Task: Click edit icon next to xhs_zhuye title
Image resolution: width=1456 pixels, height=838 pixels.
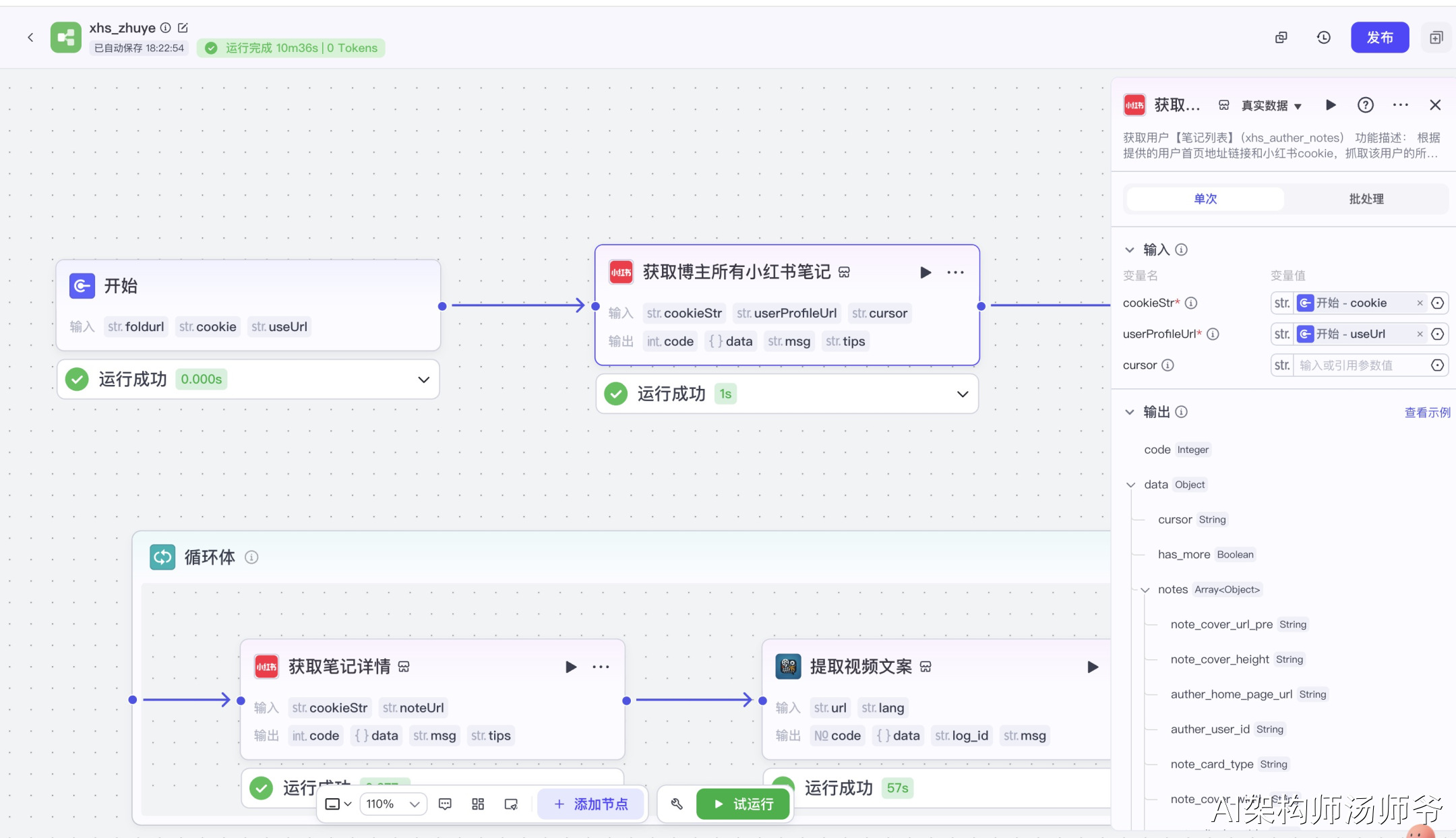Action: [x=183, y=28]
